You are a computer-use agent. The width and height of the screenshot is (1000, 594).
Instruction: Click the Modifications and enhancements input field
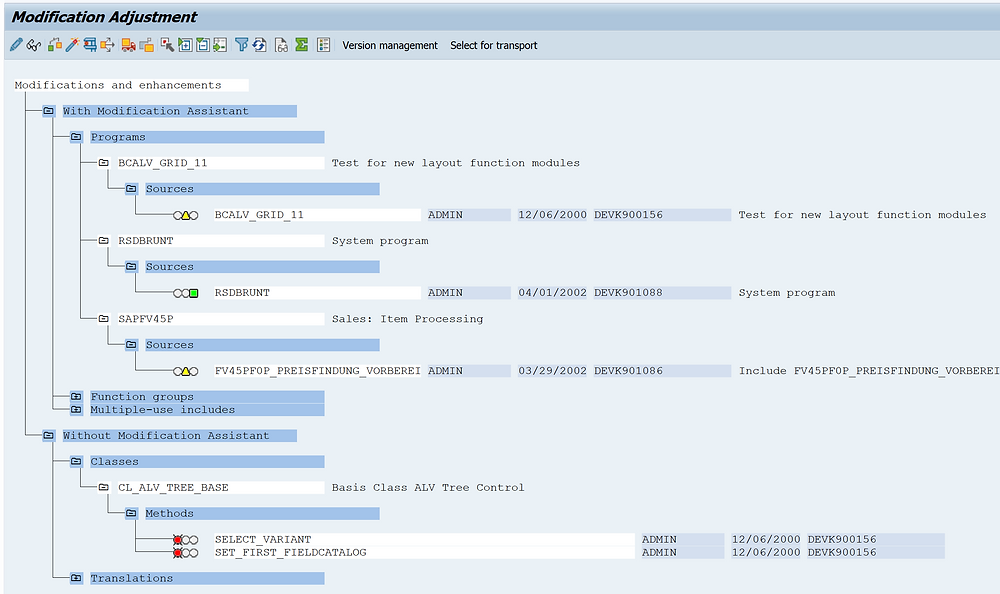click(125, 85)
